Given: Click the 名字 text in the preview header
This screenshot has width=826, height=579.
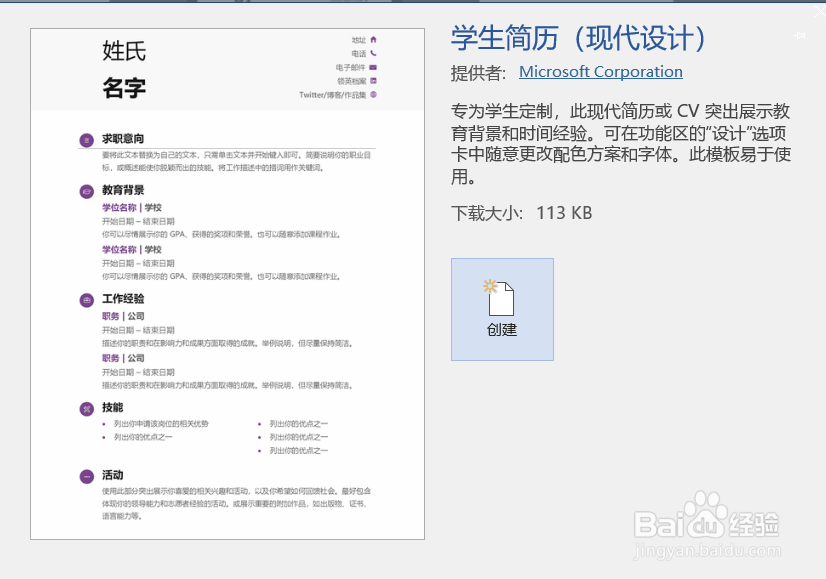Looking at the screenshot, I should (124, 87).
